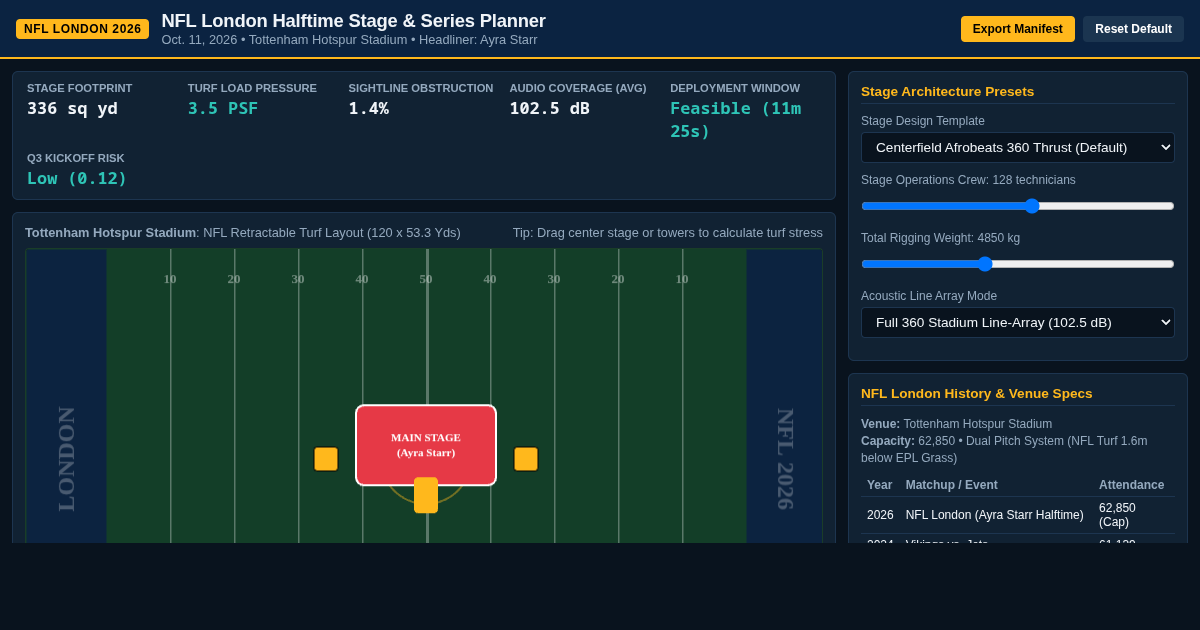Click the Stage Architecture Presets heading
Viewport: 1200px width, 630px height.
pos(948,91)
